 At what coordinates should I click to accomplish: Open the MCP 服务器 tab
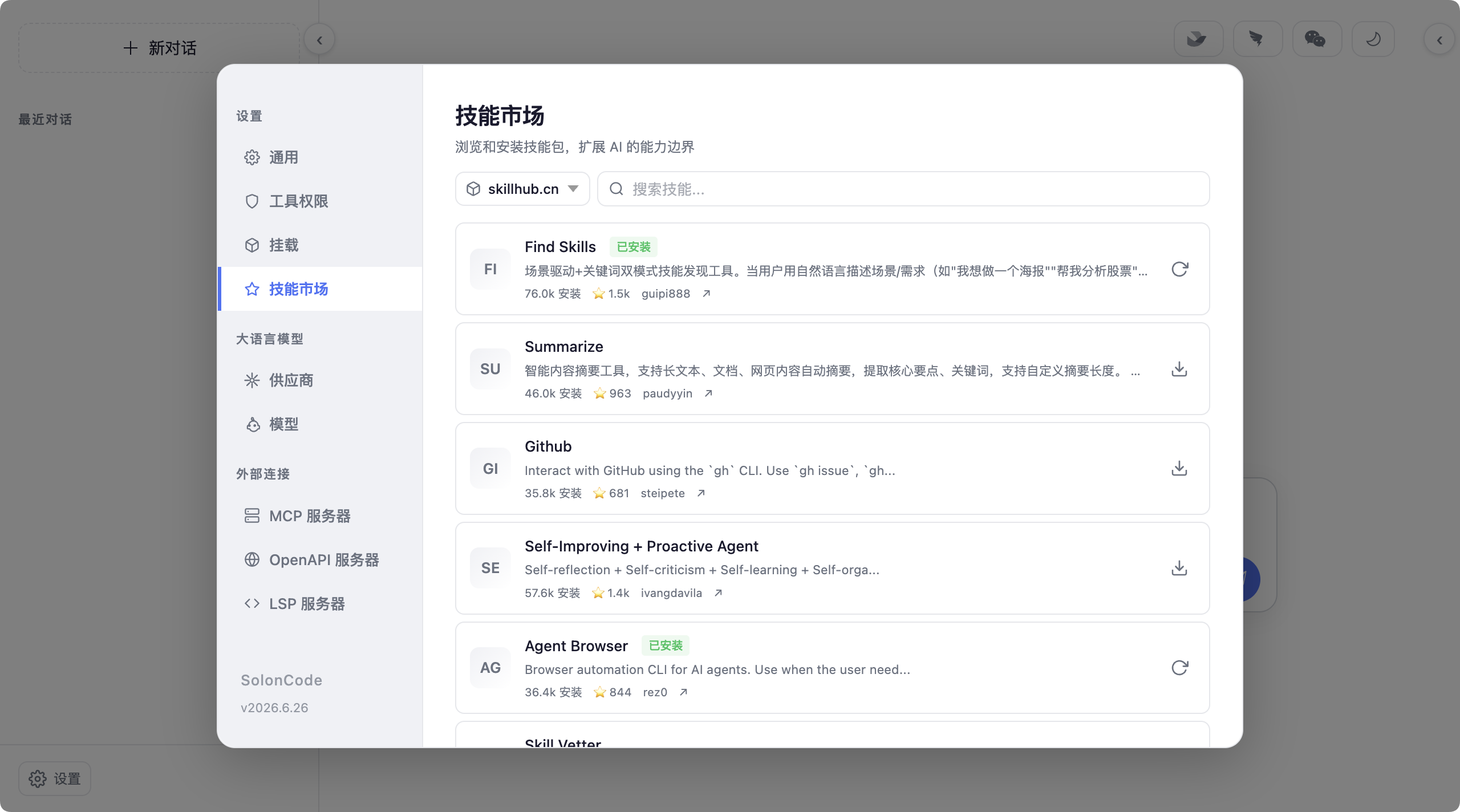pos(321,516)
